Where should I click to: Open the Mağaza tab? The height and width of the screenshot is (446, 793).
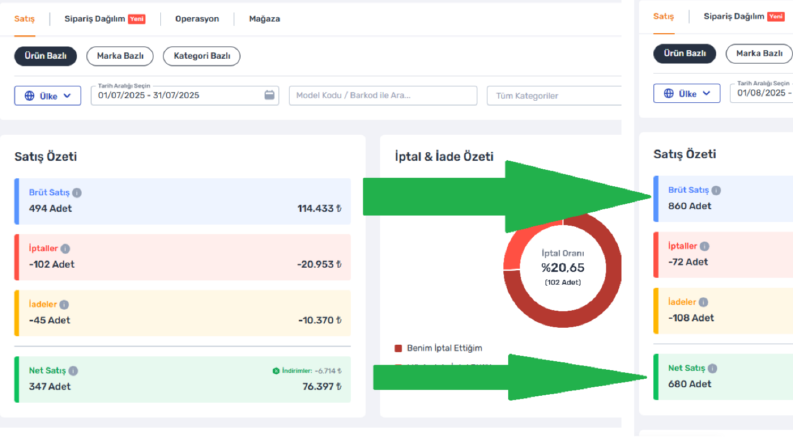(265, 19)
